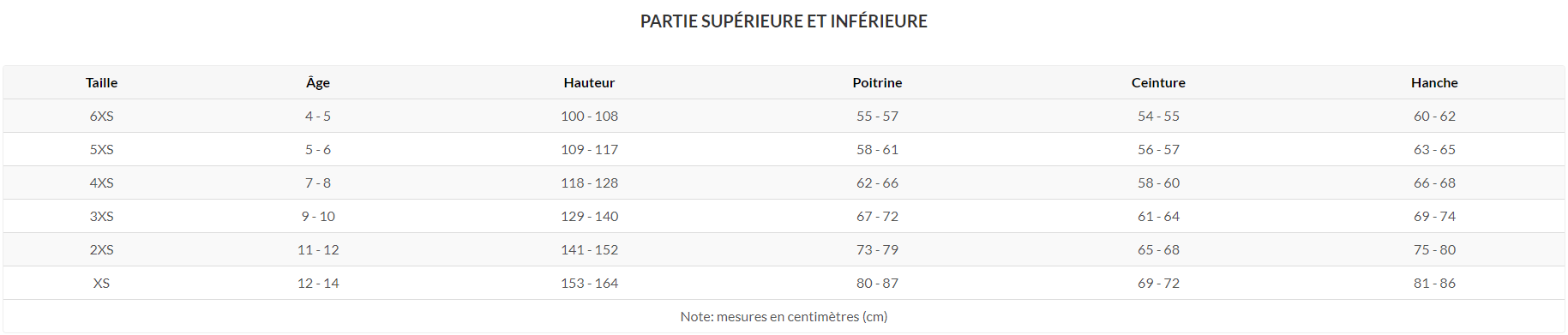
Task: Select the XS size row label
Action: click(x=101, y=284)
